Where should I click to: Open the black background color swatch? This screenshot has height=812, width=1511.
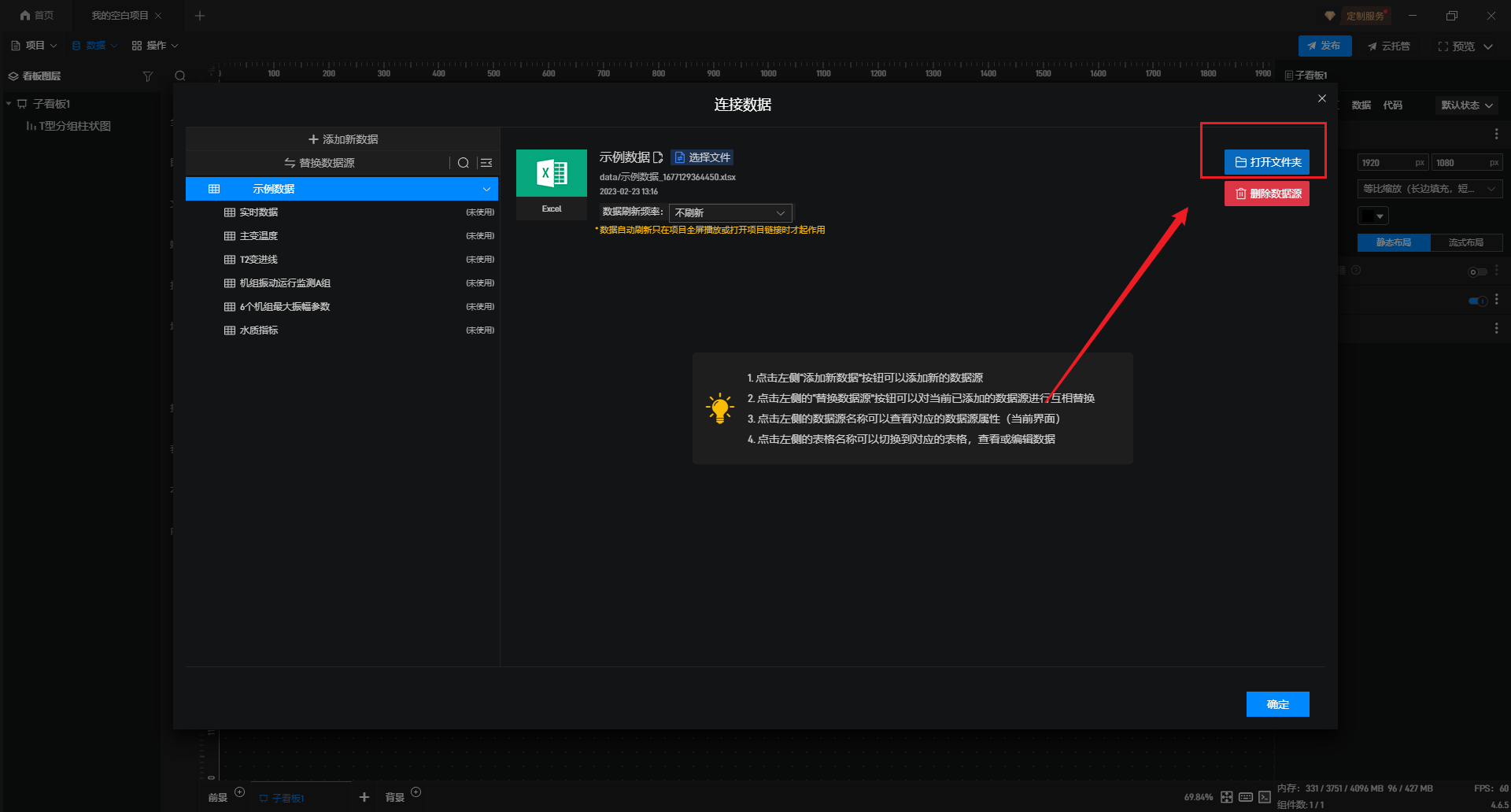(1373, 216)
